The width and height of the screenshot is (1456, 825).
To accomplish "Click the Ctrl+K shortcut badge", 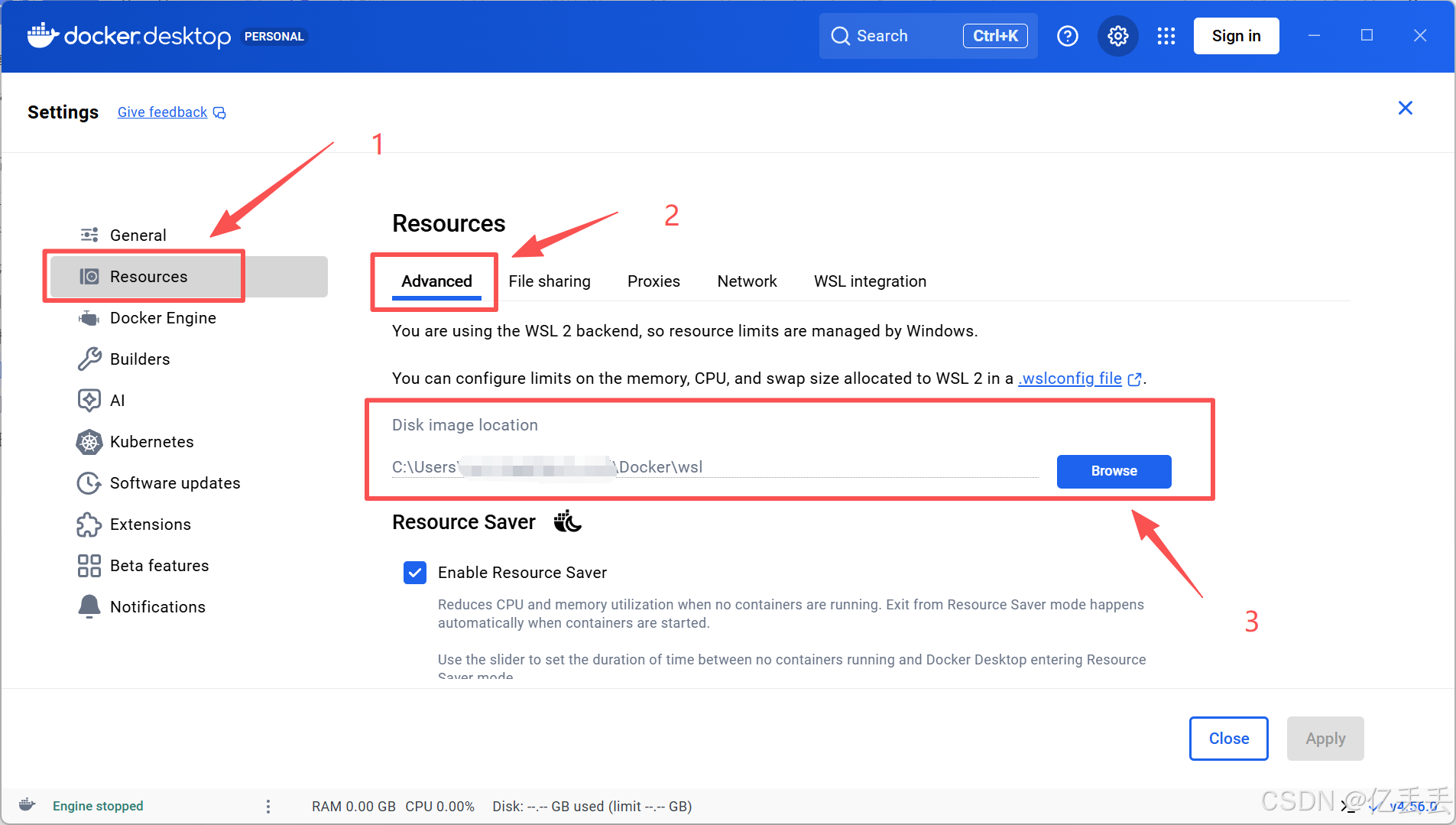I will coord(995,36).
